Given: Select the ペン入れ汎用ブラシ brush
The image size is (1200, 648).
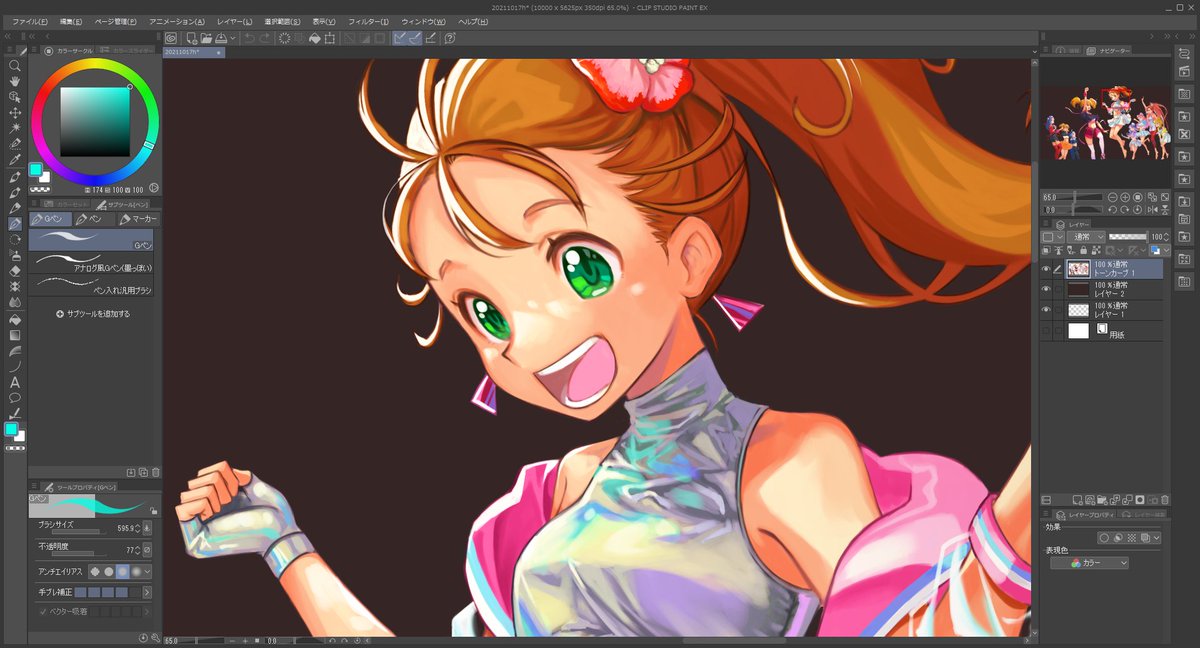Looking at the screenshot, I should pyautogui.click(x=92, y=285).
